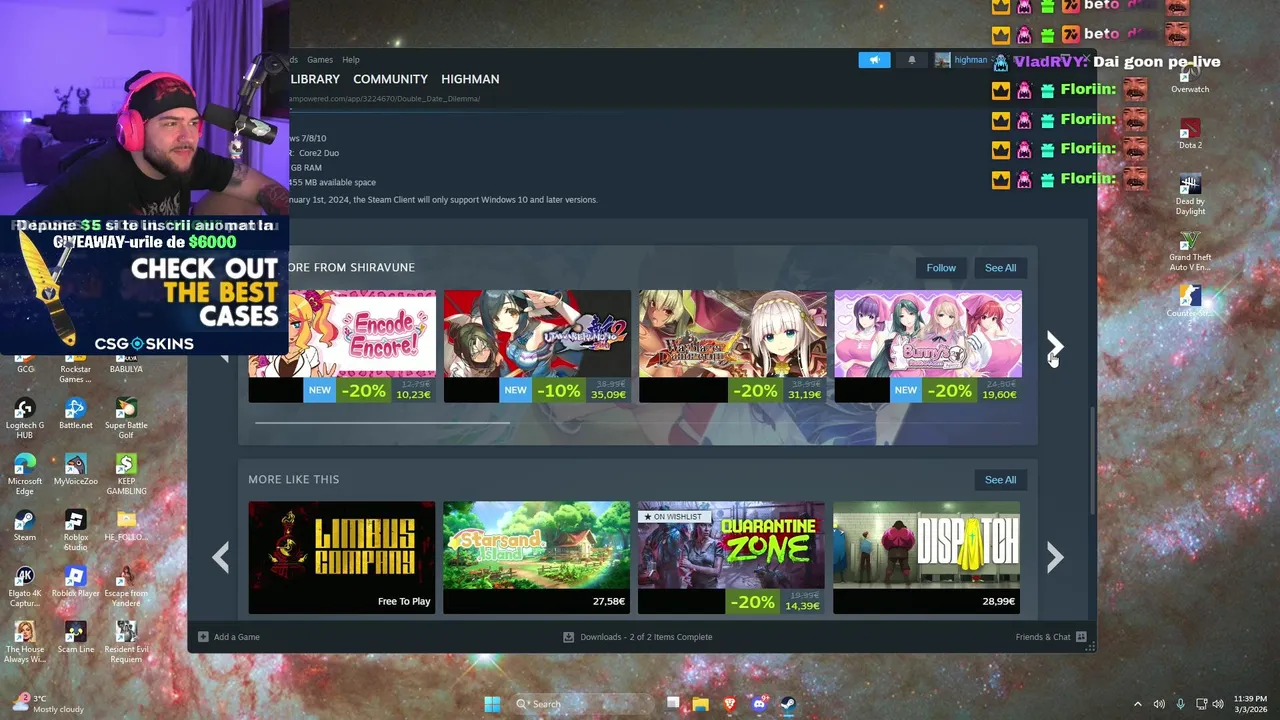
Task: Click Steam icon in taskbar
Action: [x=787, y=704]
